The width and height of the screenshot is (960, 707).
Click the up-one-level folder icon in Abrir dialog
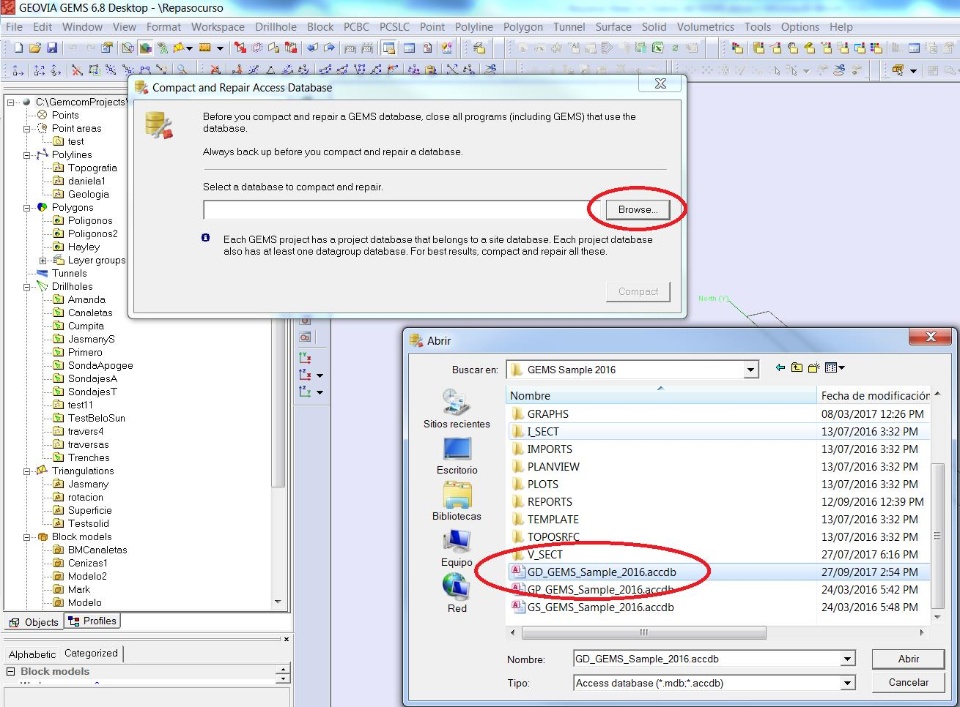(797, 367)
